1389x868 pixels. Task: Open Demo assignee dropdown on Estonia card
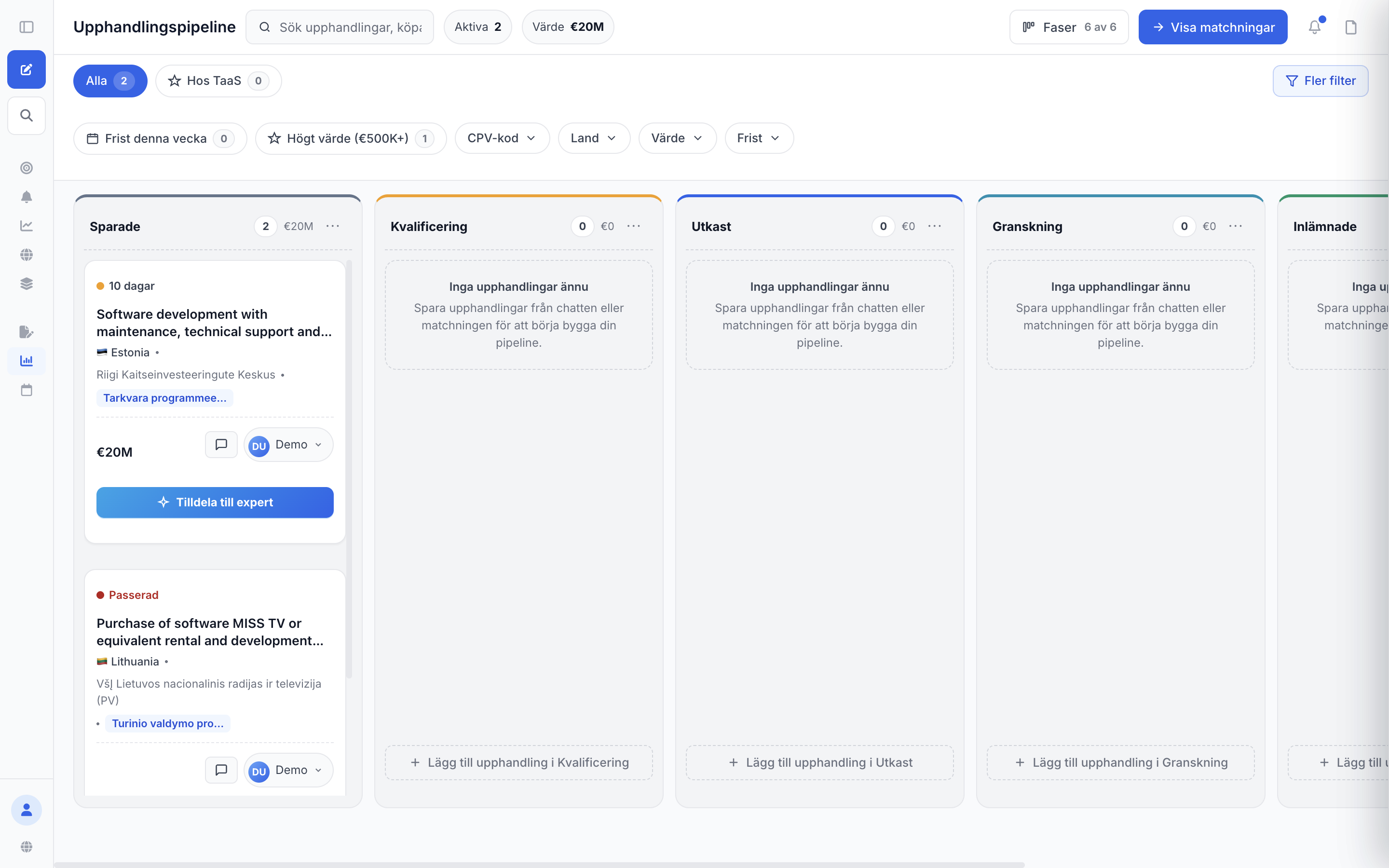point(288,444)
